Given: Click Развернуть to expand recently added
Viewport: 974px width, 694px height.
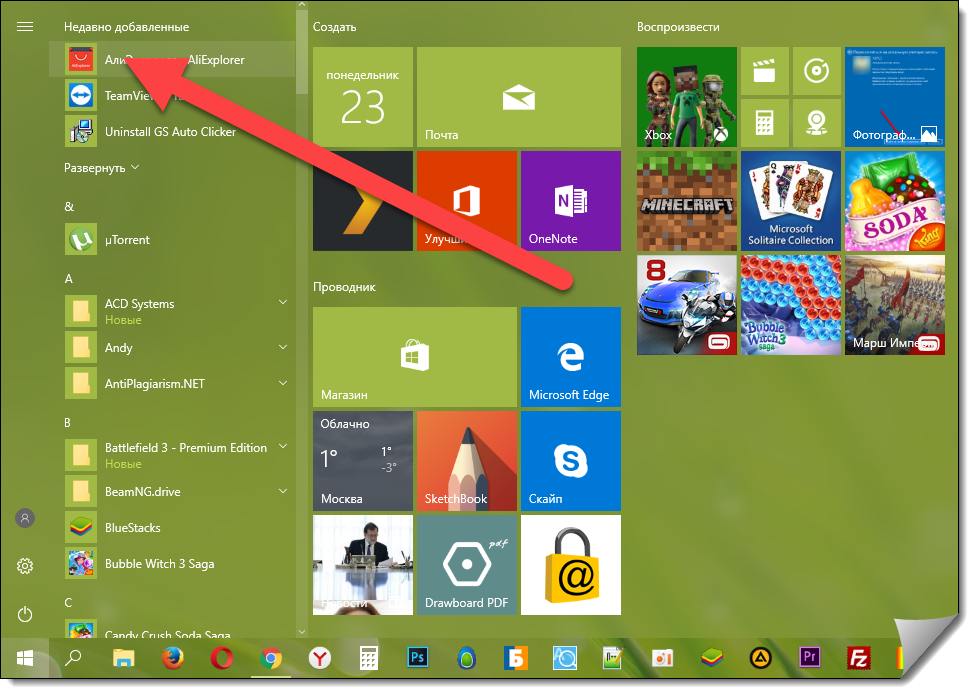Looking at the screenshot, I should point(102,168).
